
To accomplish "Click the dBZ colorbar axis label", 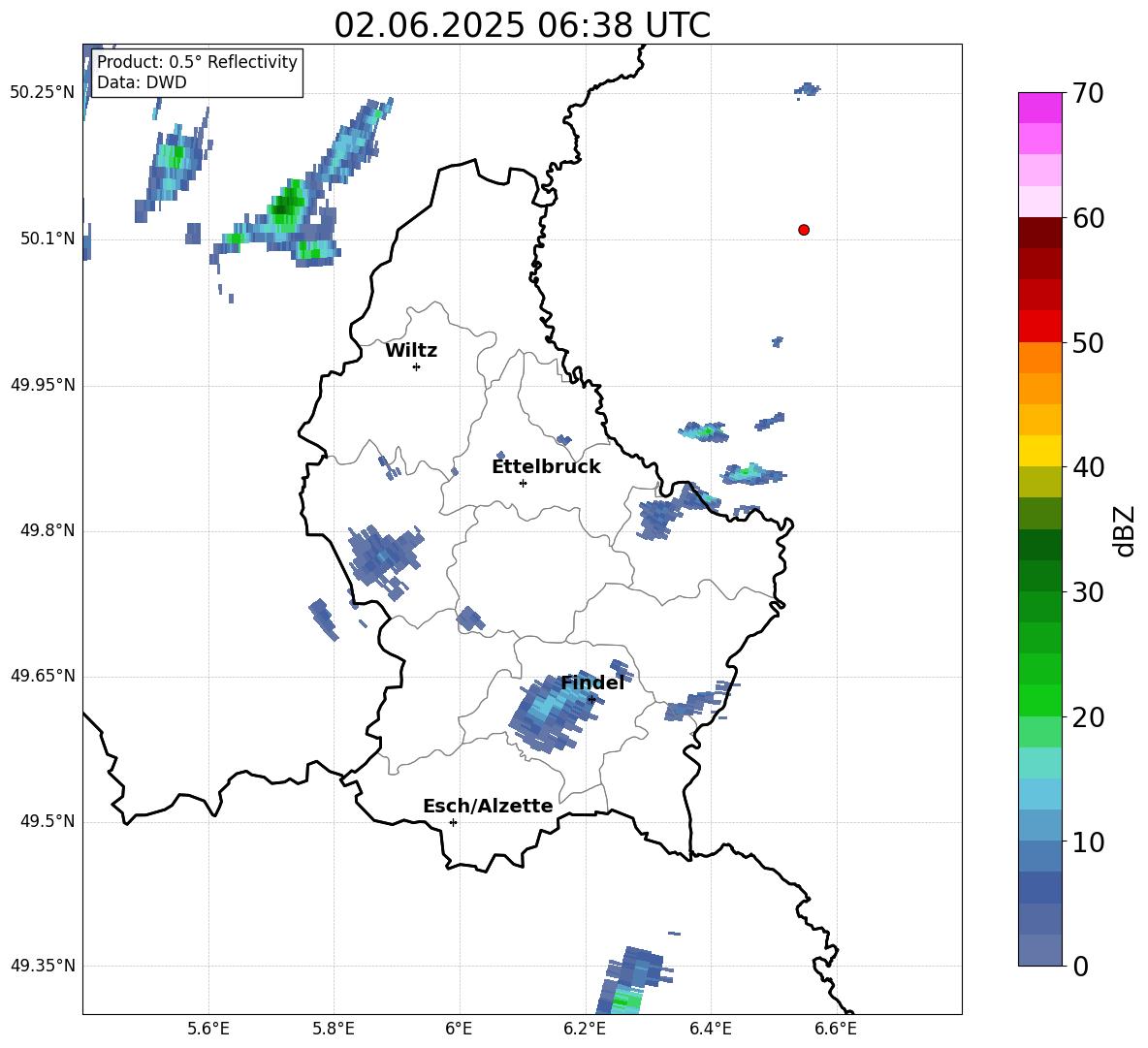I will pyautogui.click(x=1126, y=530).
